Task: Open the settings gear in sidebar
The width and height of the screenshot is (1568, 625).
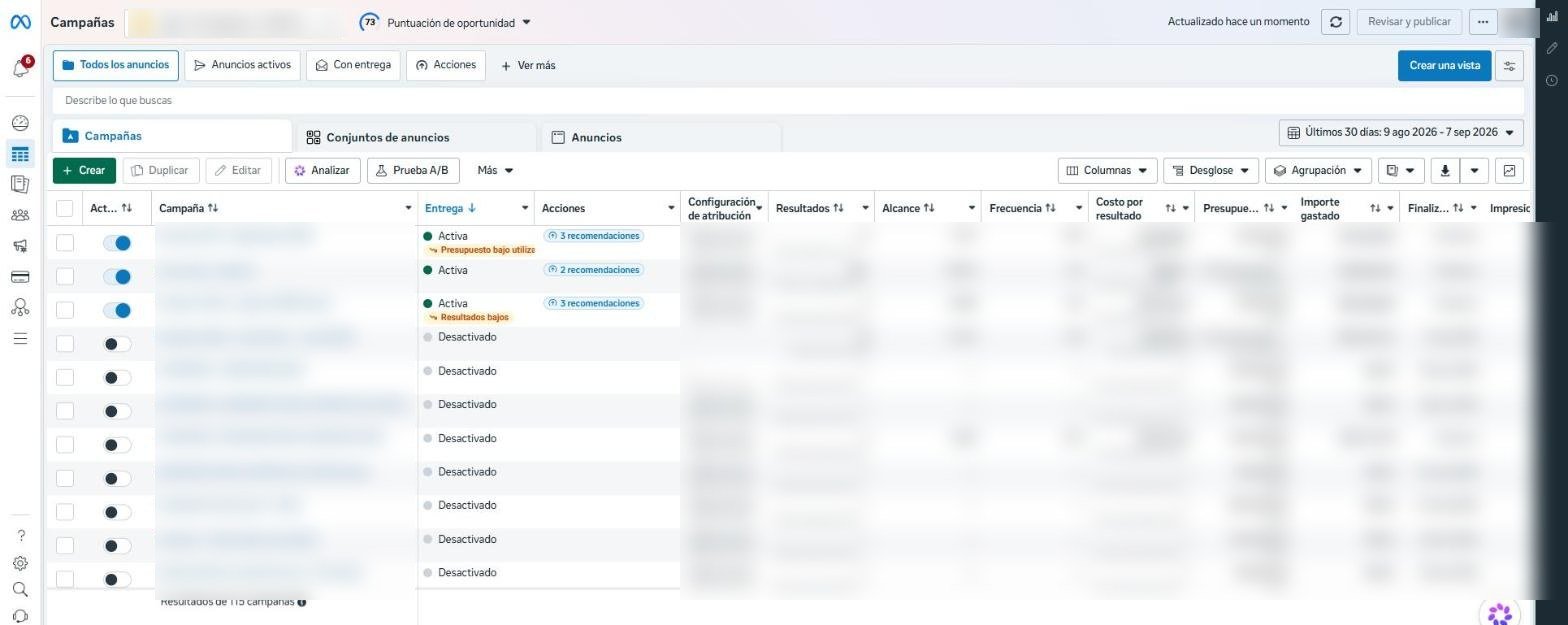Action: tap(20, 563)
